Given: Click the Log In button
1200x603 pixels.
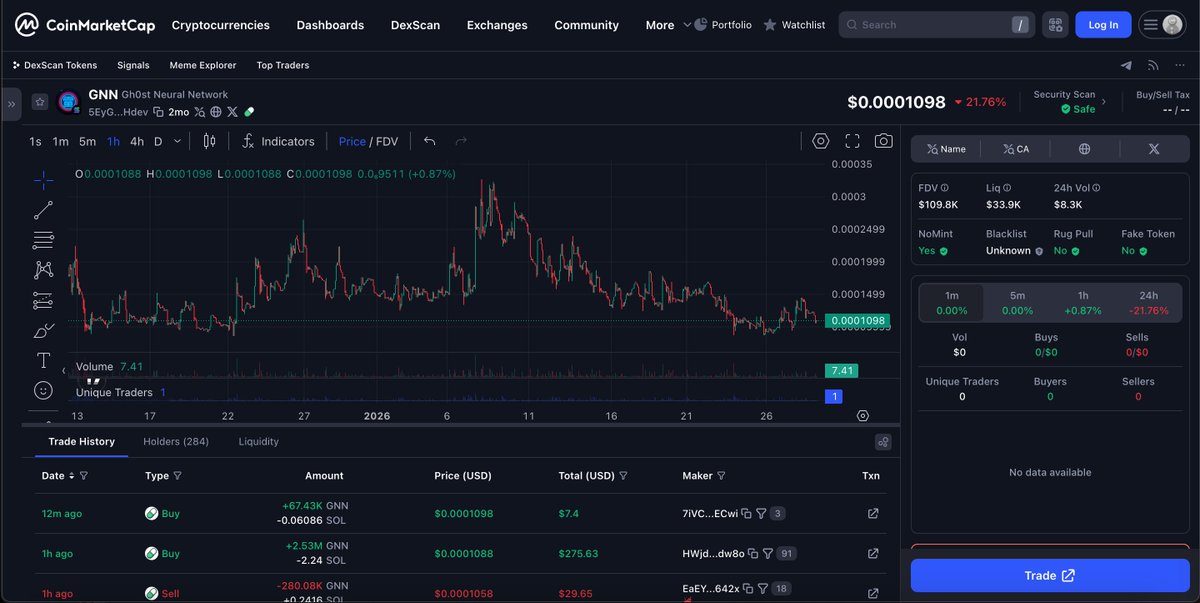Looking at the screenshot, I should (1103, 25).
